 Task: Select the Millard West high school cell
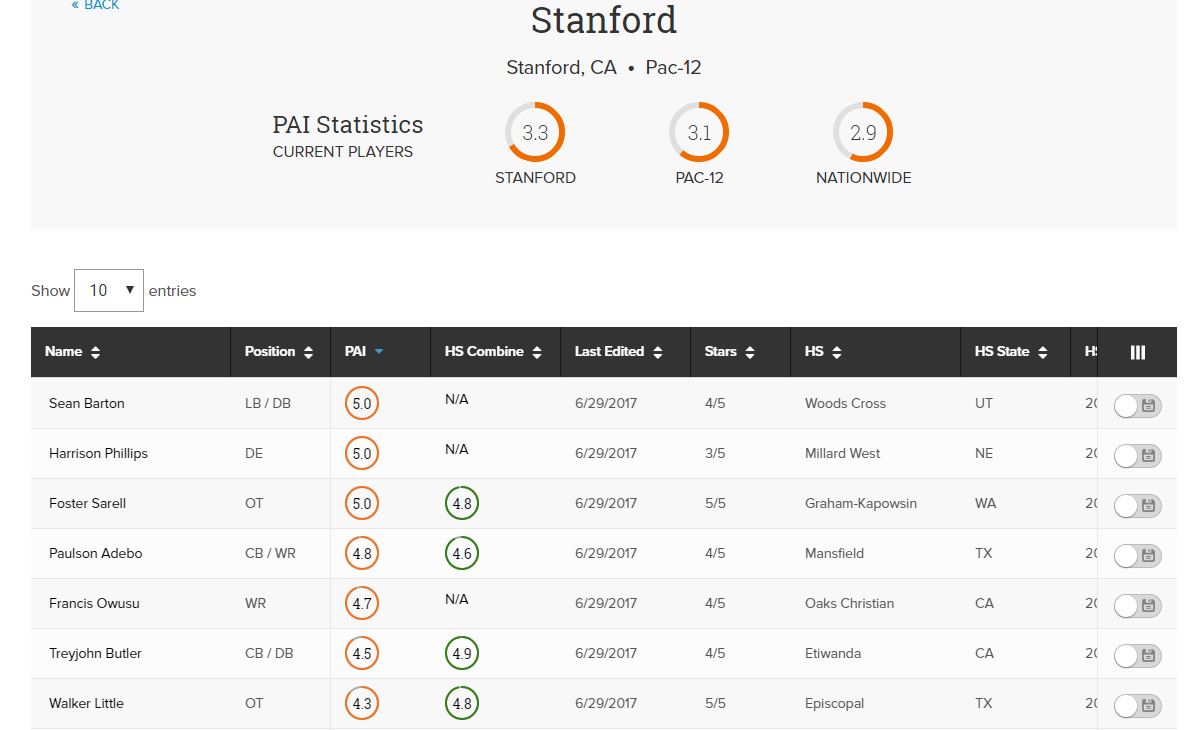843,453
